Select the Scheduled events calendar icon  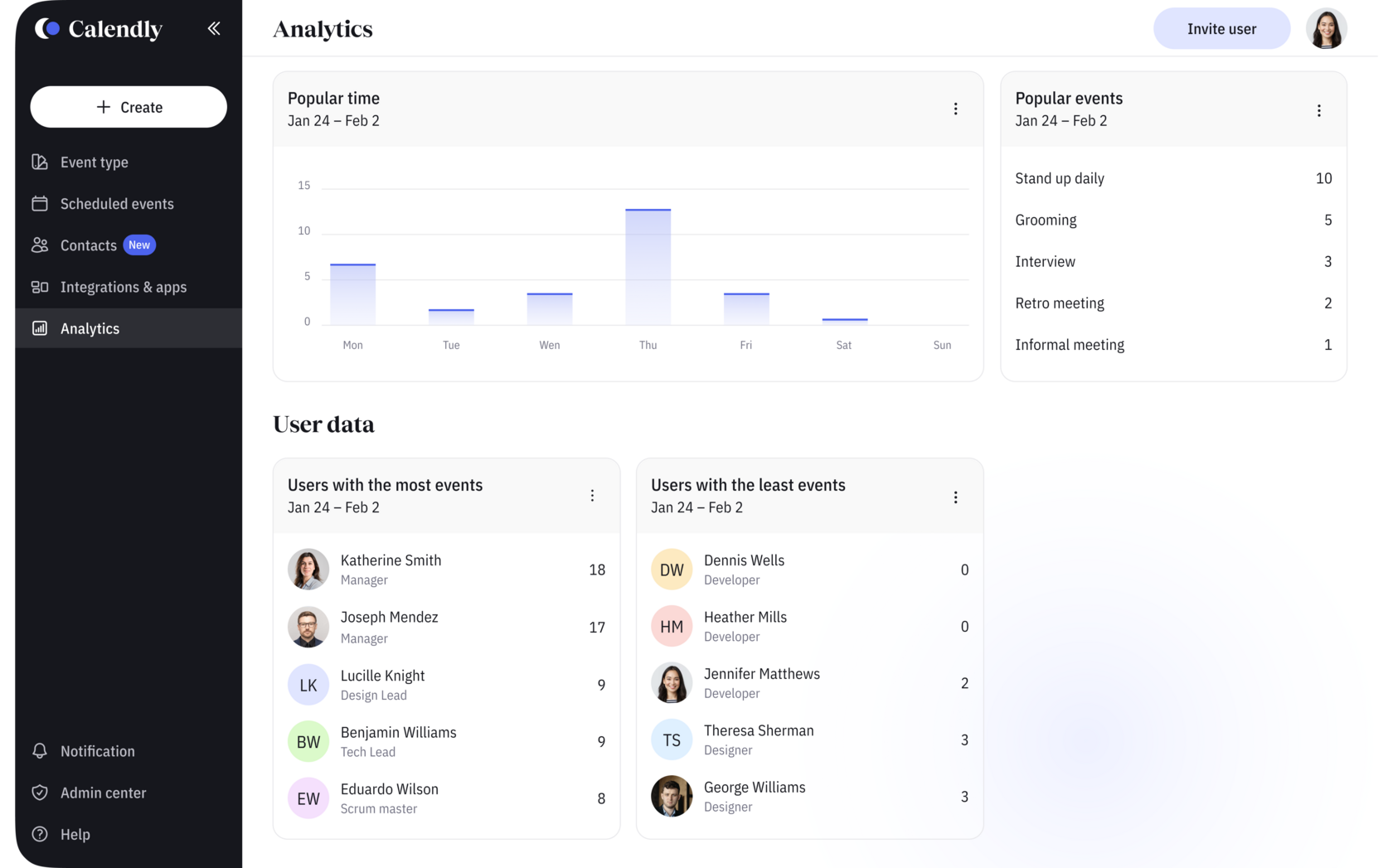click(x=40, y=204)
